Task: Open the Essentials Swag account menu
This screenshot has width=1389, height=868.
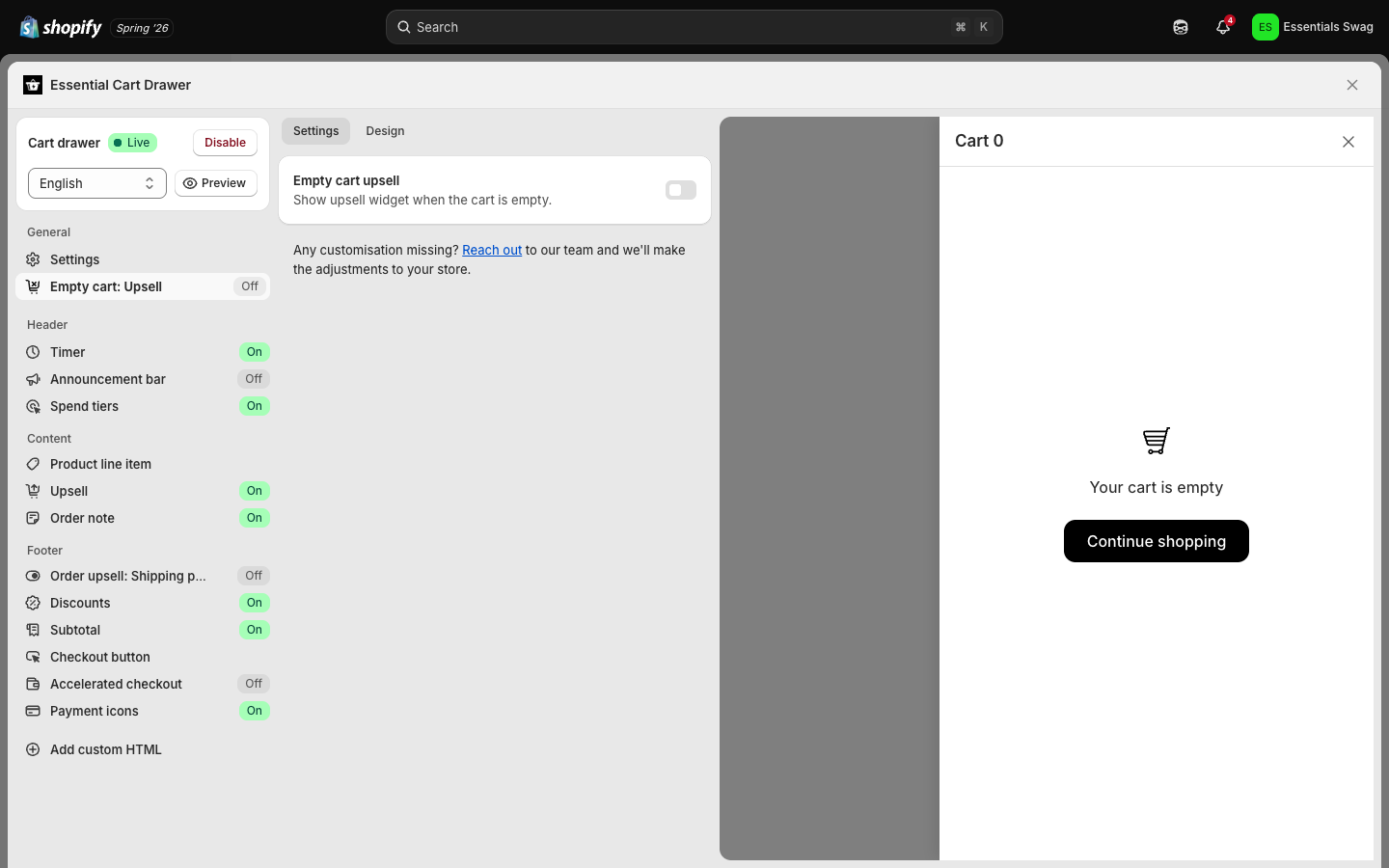Action: click(x=1313, y=27)
